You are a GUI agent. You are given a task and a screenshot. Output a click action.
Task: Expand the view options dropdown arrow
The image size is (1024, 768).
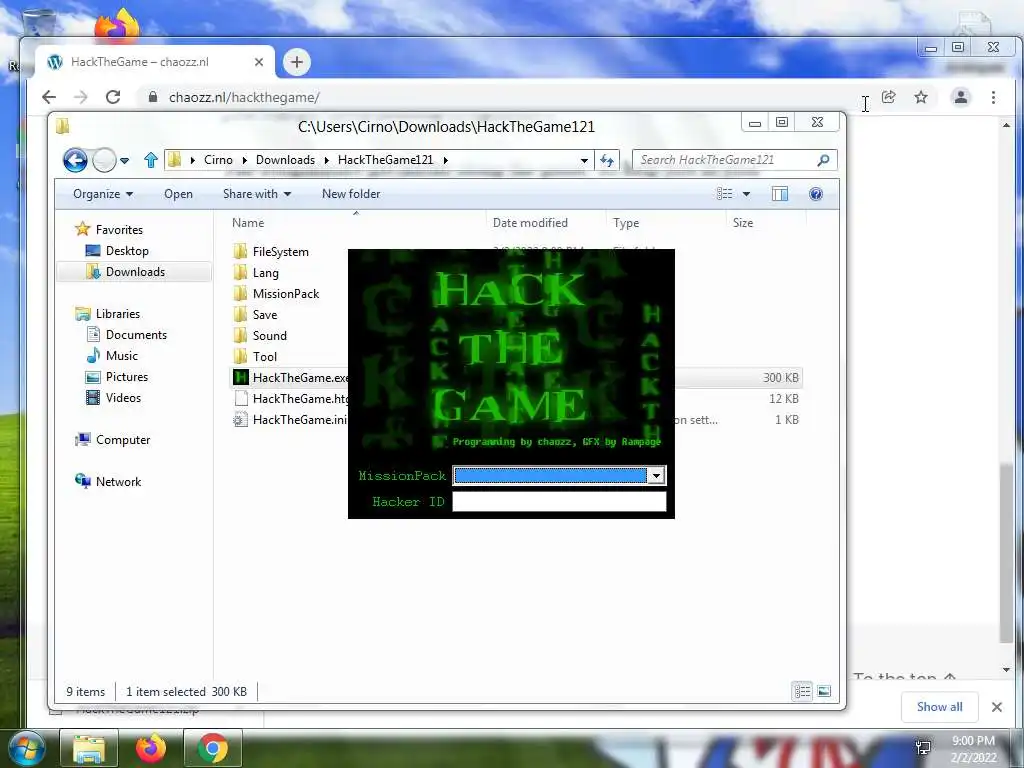pos(746,194)
